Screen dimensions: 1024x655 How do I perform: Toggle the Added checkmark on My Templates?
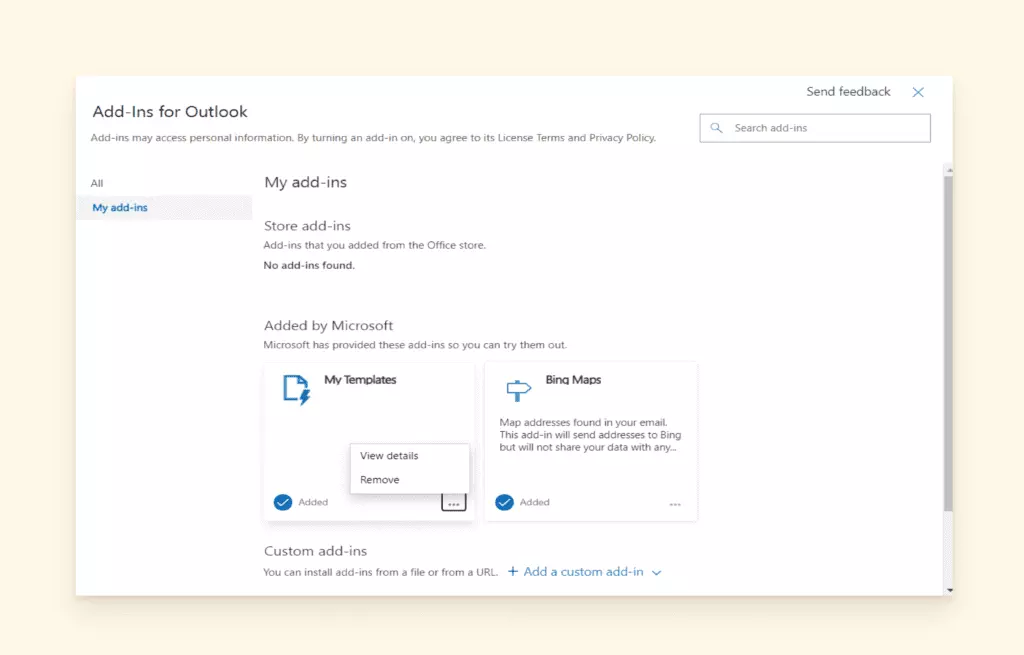pyautogui.click(x=283, y=502)
